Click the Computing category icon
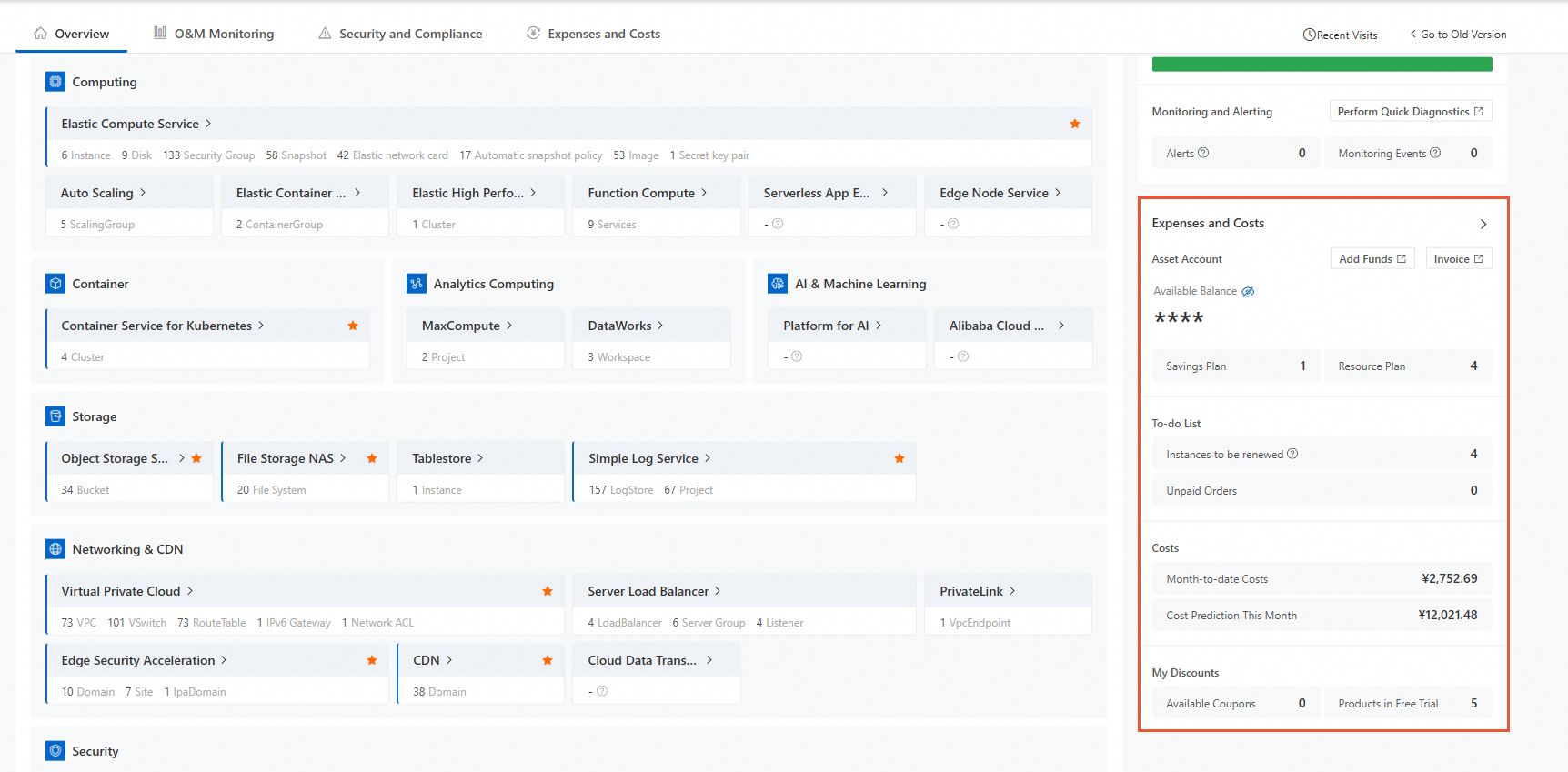Viewport: 1568px width, 772px height. coord(55,82)
